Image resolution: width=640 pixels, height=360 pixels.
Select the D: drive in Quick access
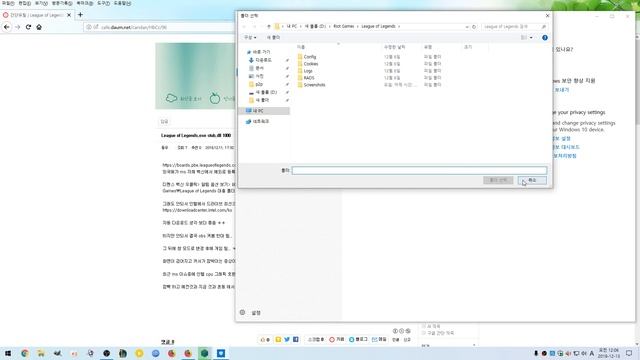click(266, 92)
